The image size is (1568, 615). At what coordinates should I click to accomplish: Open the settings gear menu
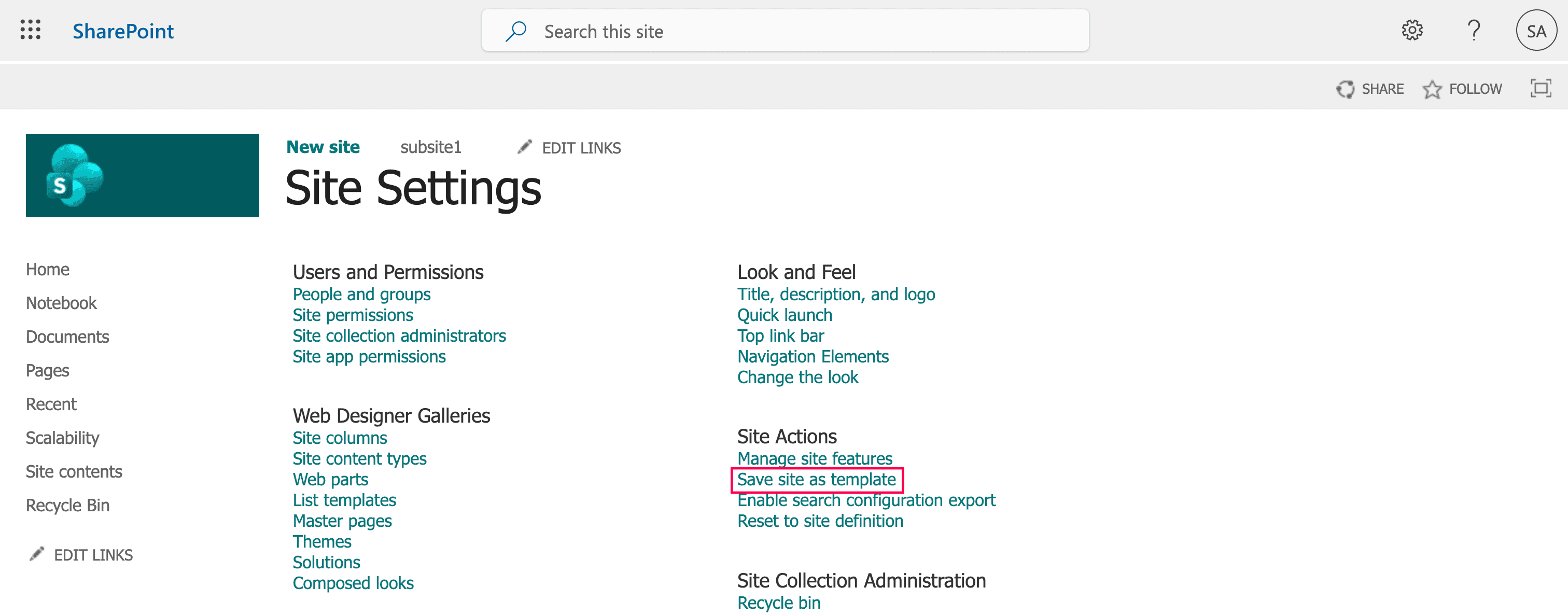(x=1413, y=31)
